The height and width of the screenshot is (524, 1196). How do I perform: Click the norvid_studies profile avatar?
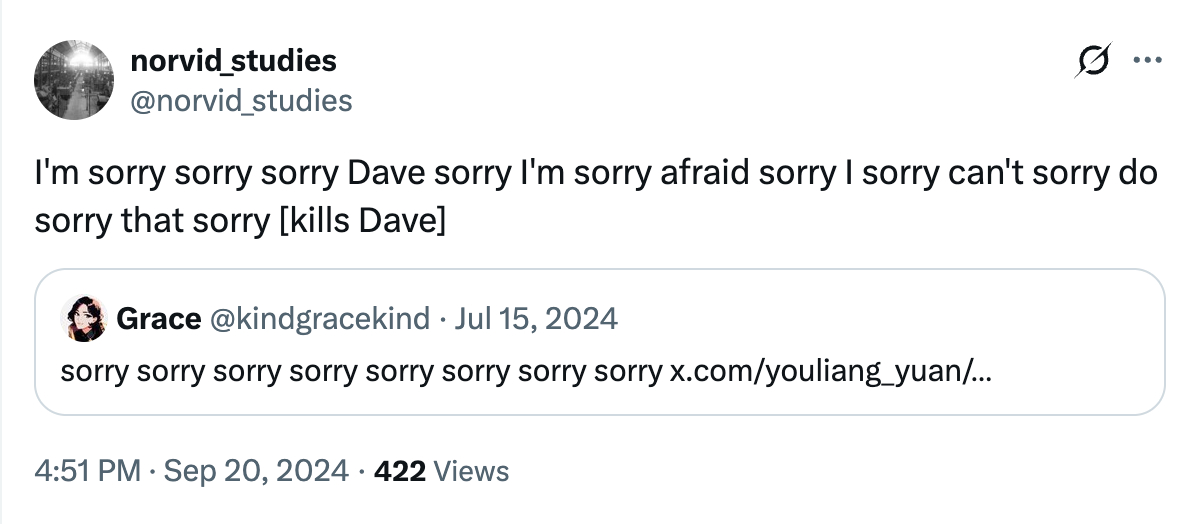click(74, 80)
